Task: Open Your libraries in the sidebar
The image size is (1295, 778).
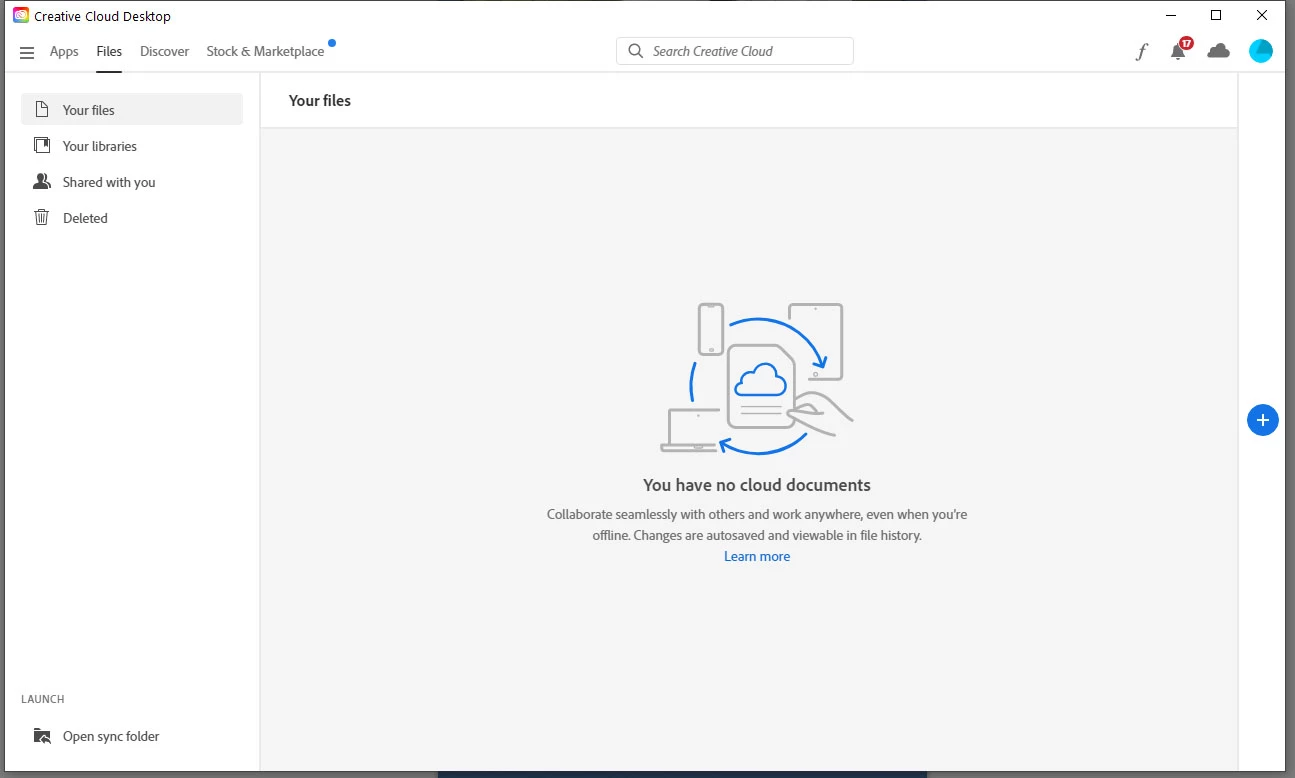Action: (x=132, y=145)
